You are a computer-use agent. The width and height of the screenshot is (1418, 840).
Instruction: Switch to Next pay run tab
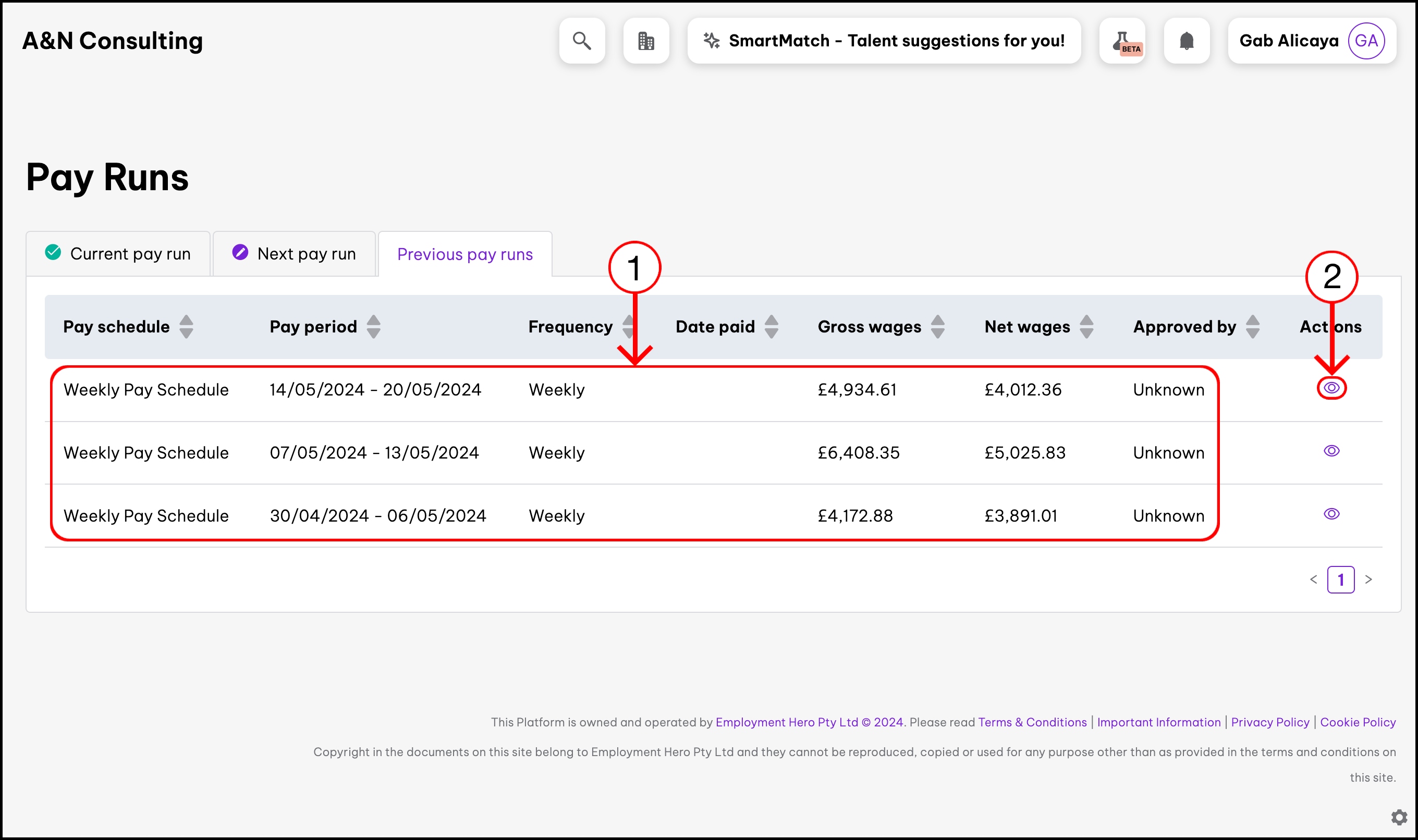pos(295,254)
